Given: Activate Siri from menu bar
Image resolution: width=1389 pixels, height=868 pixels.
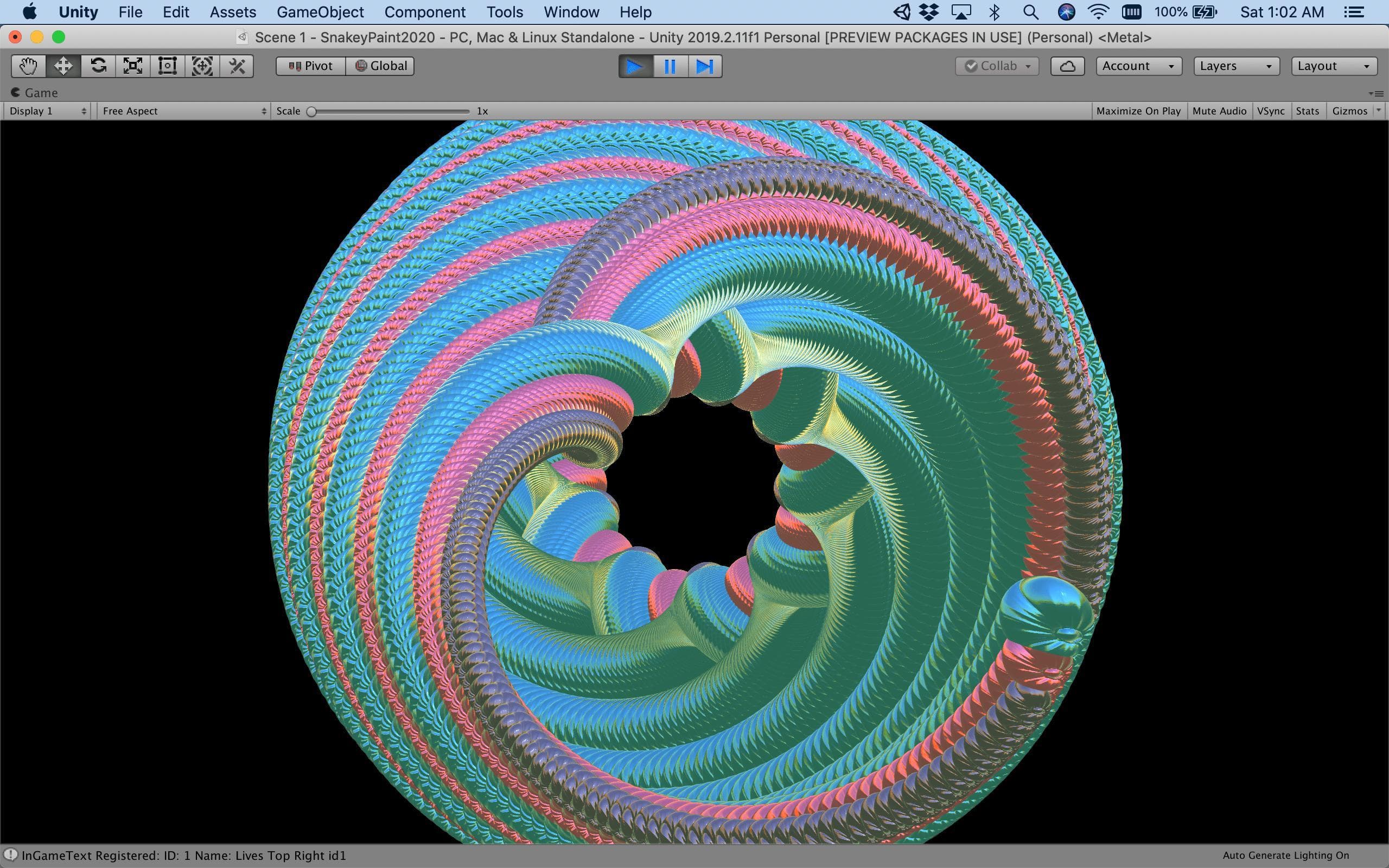Looking at the screenshot, I should point(1066,12).
